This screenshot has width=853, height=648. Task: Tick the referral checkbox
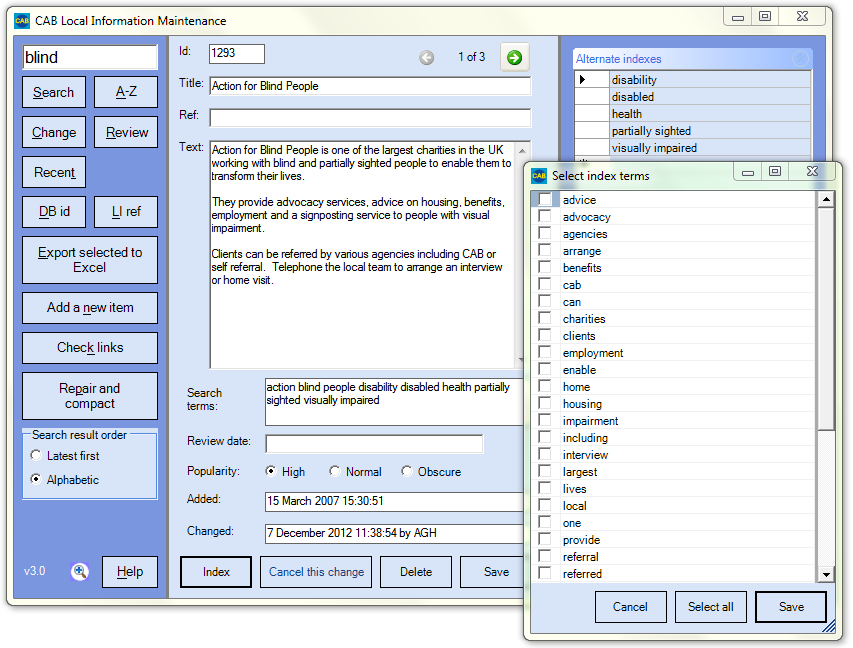(x=545, y=556)
